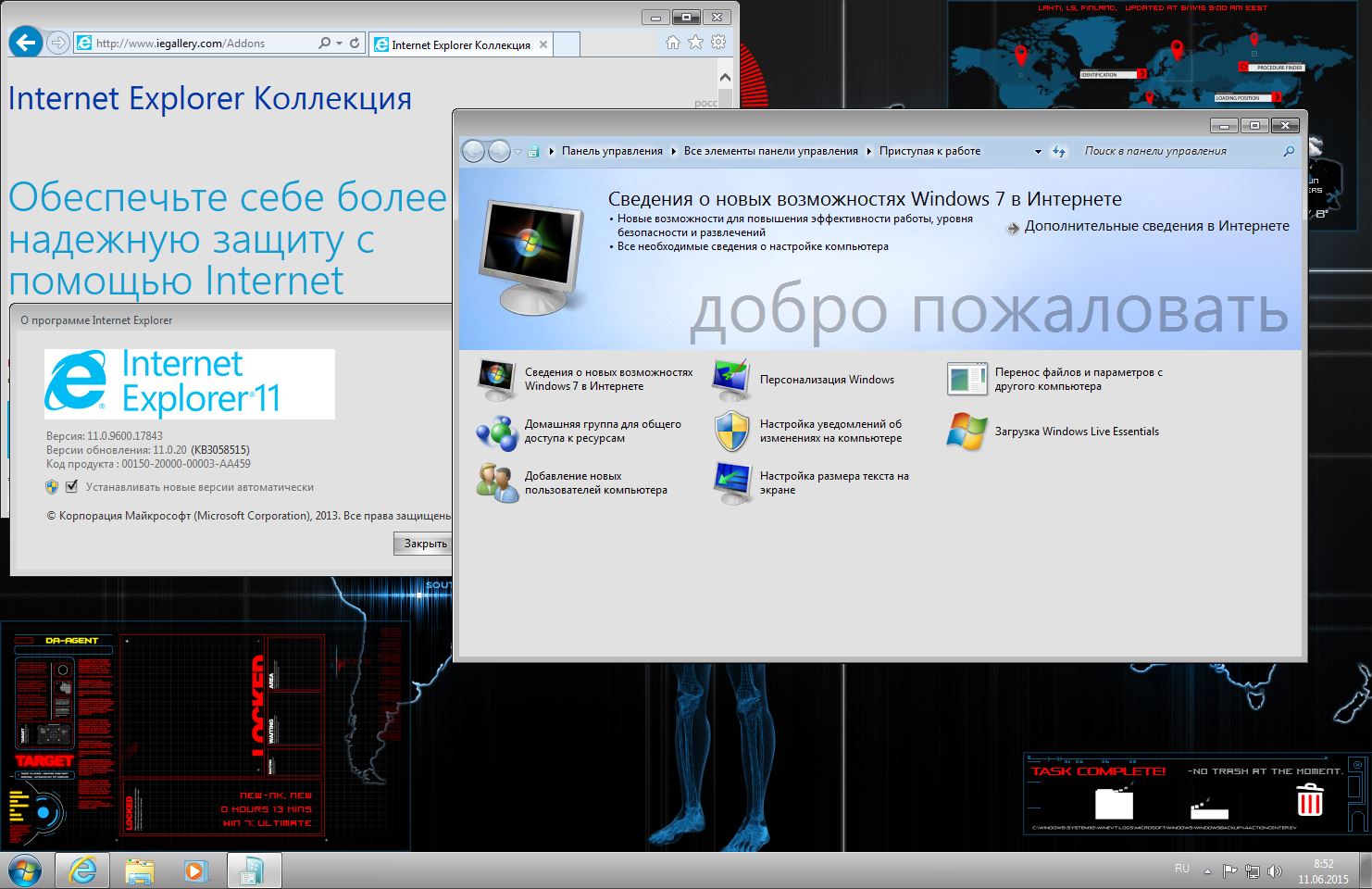The image size is (1372, 889).
Task: Open Дополнительные сведения в Интернете link
Action: click(x=1156, y=226)
